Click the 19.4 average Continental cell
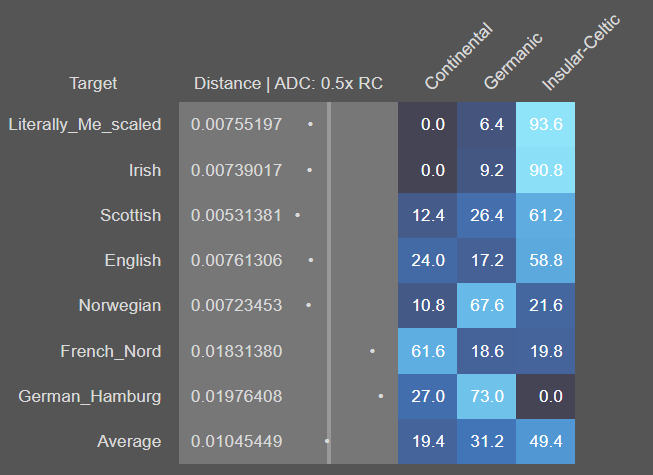 pos(427,441)
